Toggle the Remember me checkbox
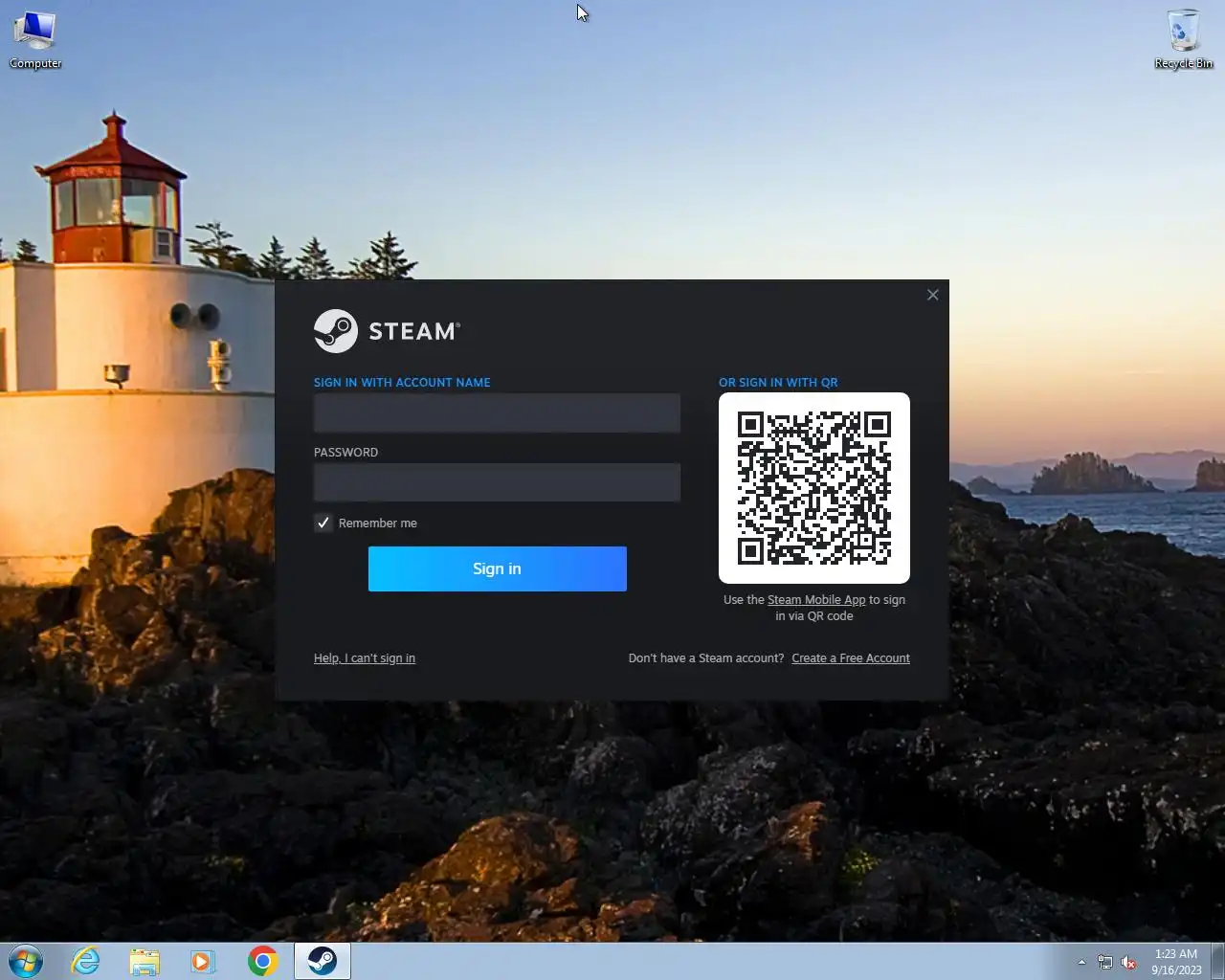The image size is (1225, 980). pyautogui.click(x=323, y=523)
